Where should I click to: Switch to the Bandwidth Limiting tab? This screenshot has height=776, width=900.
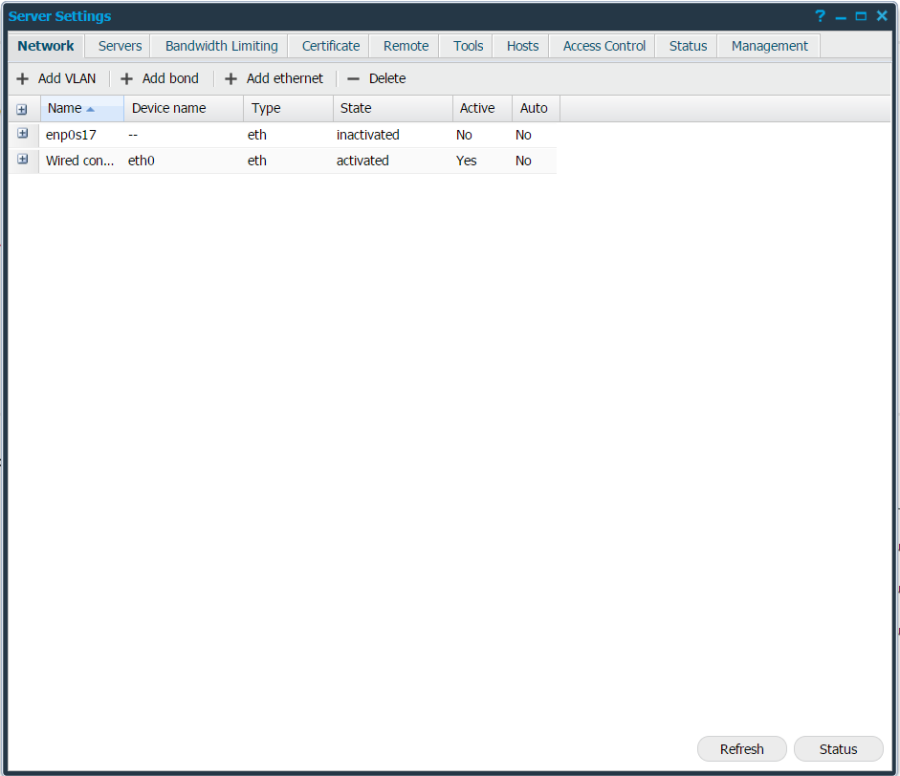point(221,45)
